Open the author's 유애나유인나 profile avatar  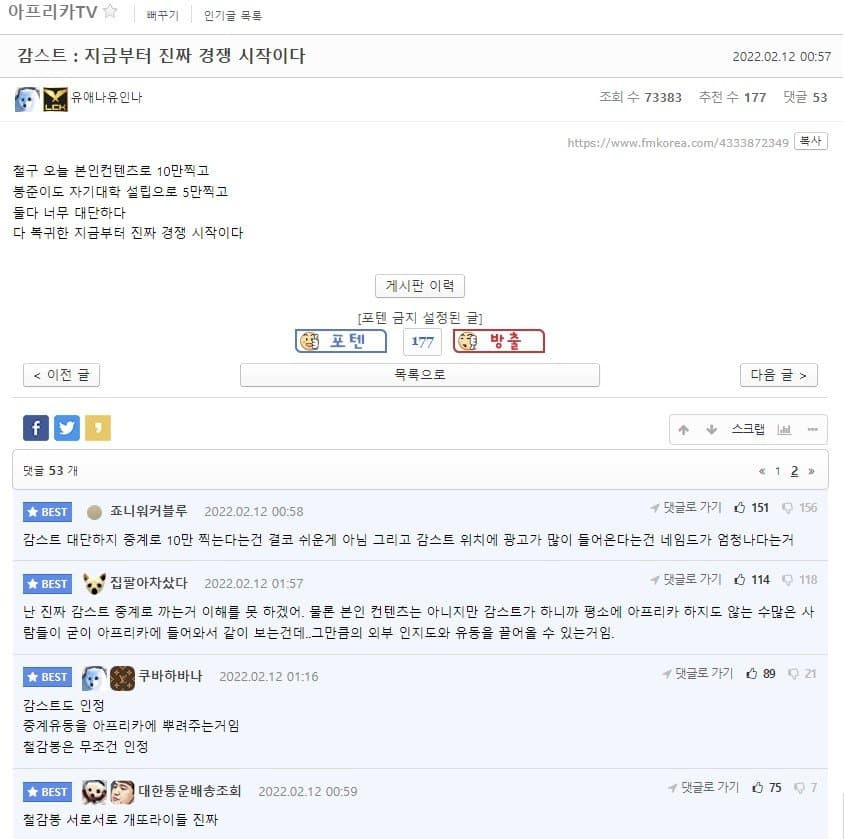coord(27,100)
